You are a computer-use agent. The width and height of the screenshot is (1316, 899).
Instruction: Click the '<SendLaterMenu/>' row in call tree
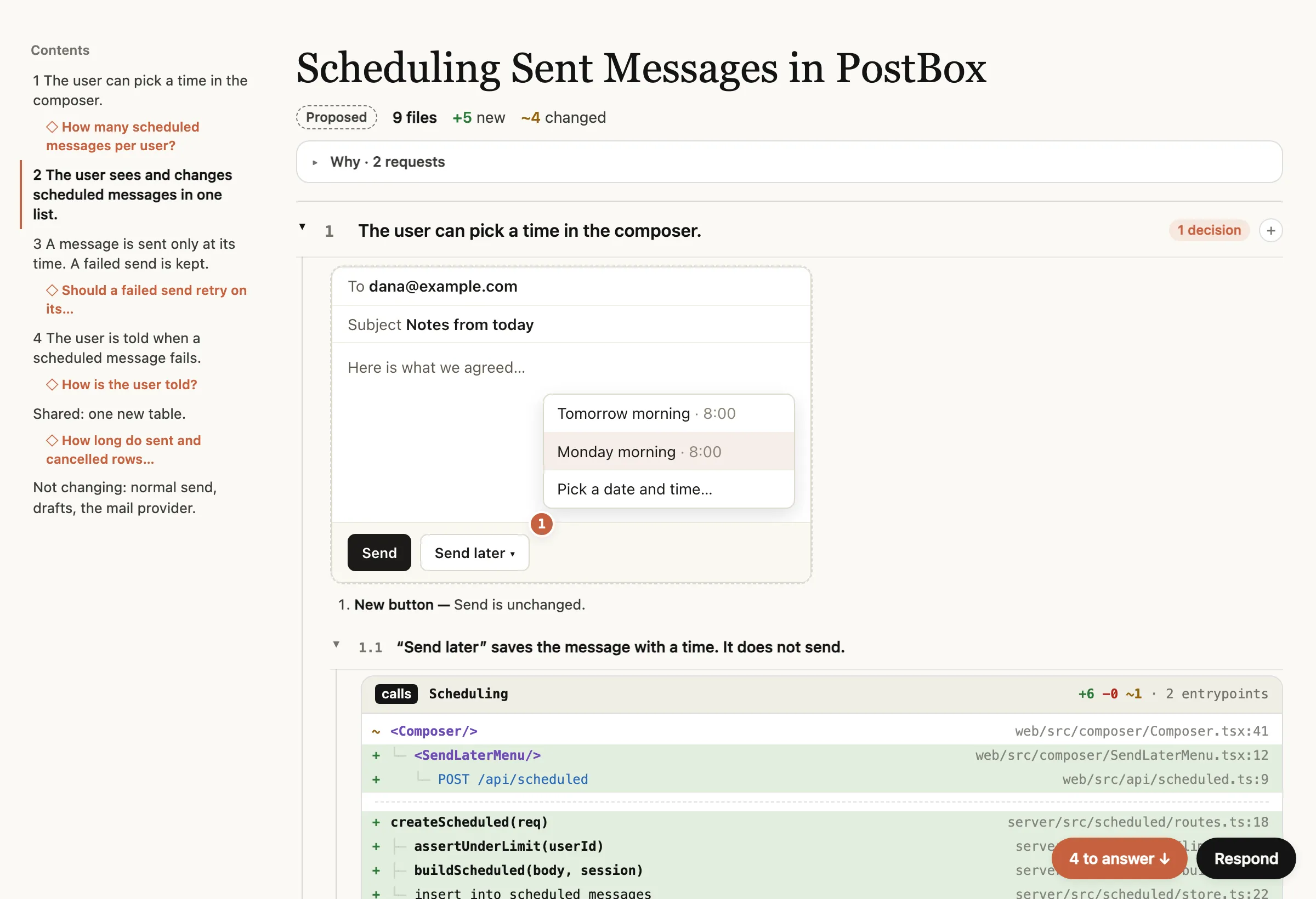pos(821,755)
